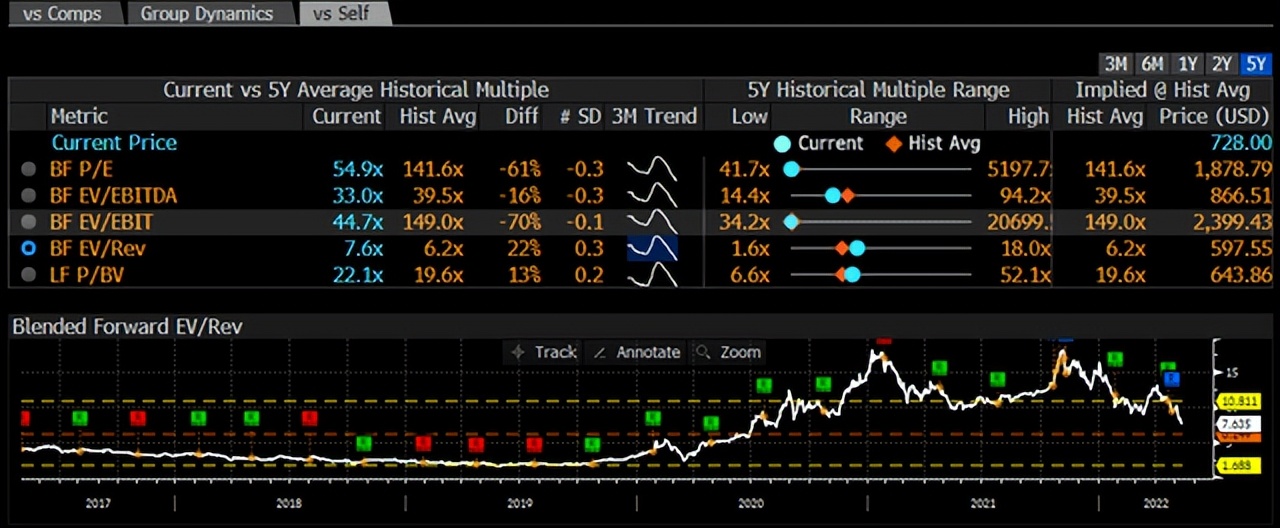The width and height of the screenshot is (1280, 528).
Task: Click the Track crosshair tool in chart
Action: [x=544, y=352]
